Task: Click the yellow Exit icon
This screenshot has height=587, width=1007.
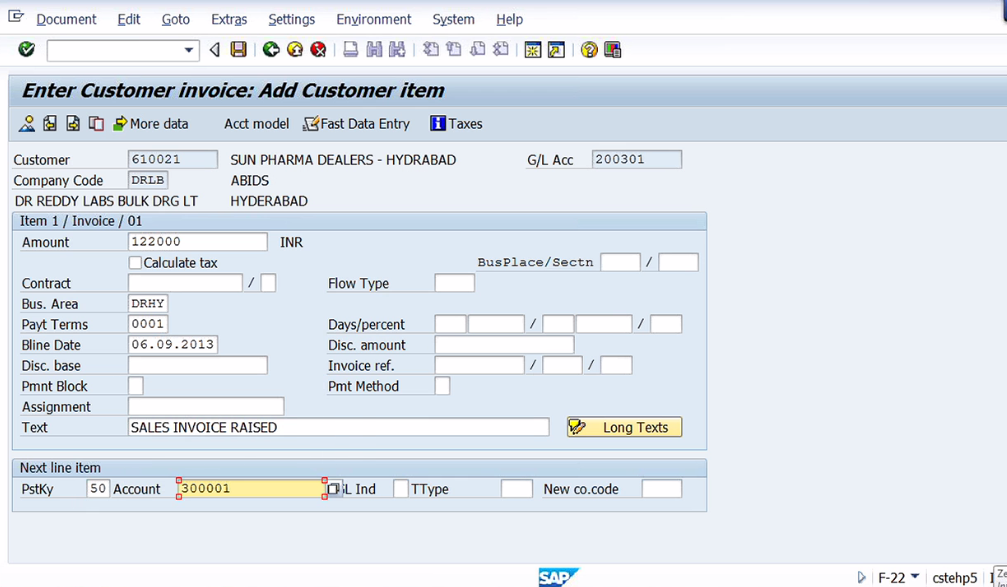Action: 295,49
